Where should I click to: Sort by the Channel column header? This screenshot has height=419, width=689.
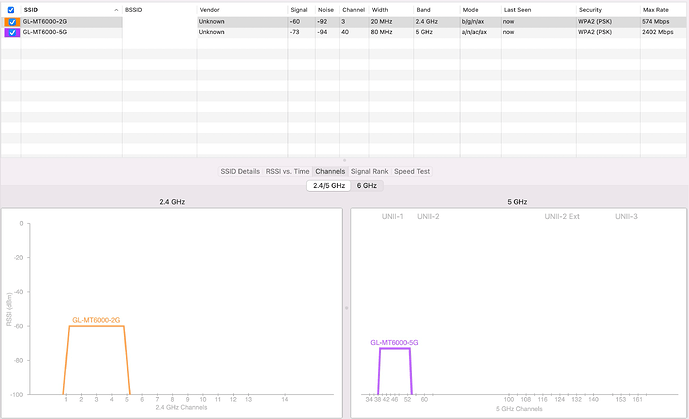353,10
